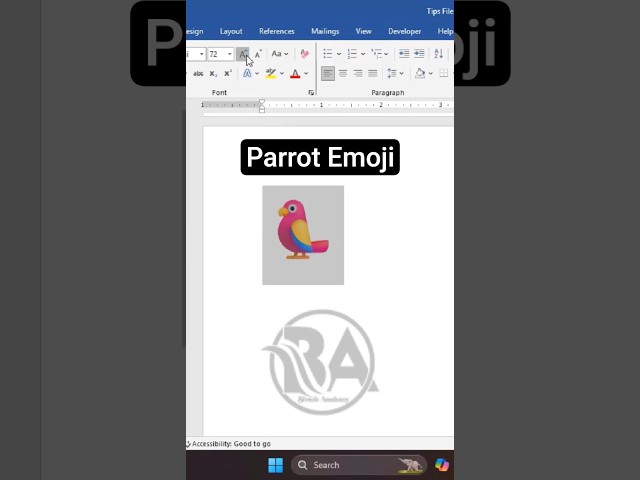Screen dimensions: 640x480
Task: Click the font size field showing 72
Action: pos(216,54)
